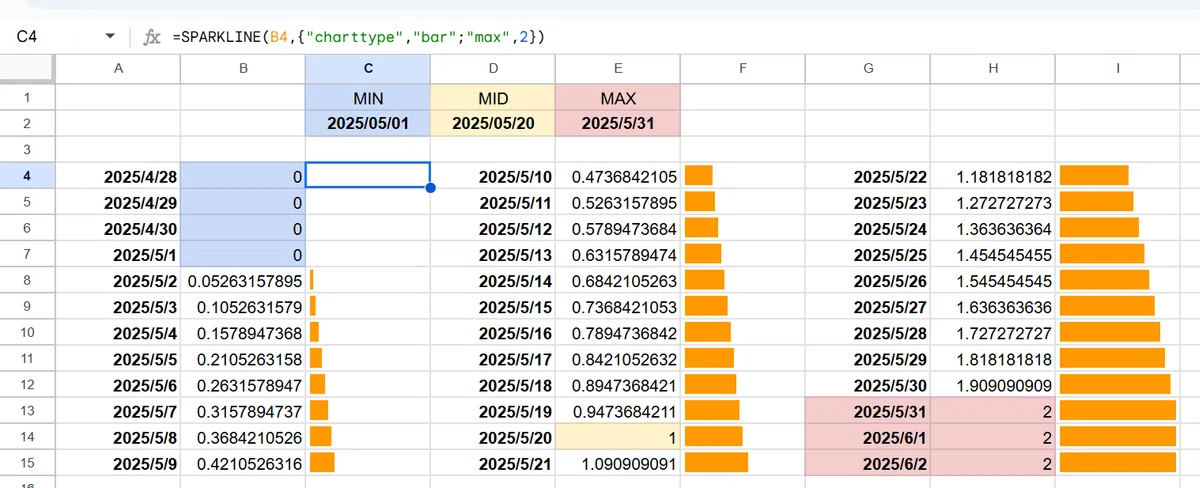Select cell with value 0.7368421053
The width and height of the screenshot is (1200, 488).
pyautogui.click(x=618, y=306)
